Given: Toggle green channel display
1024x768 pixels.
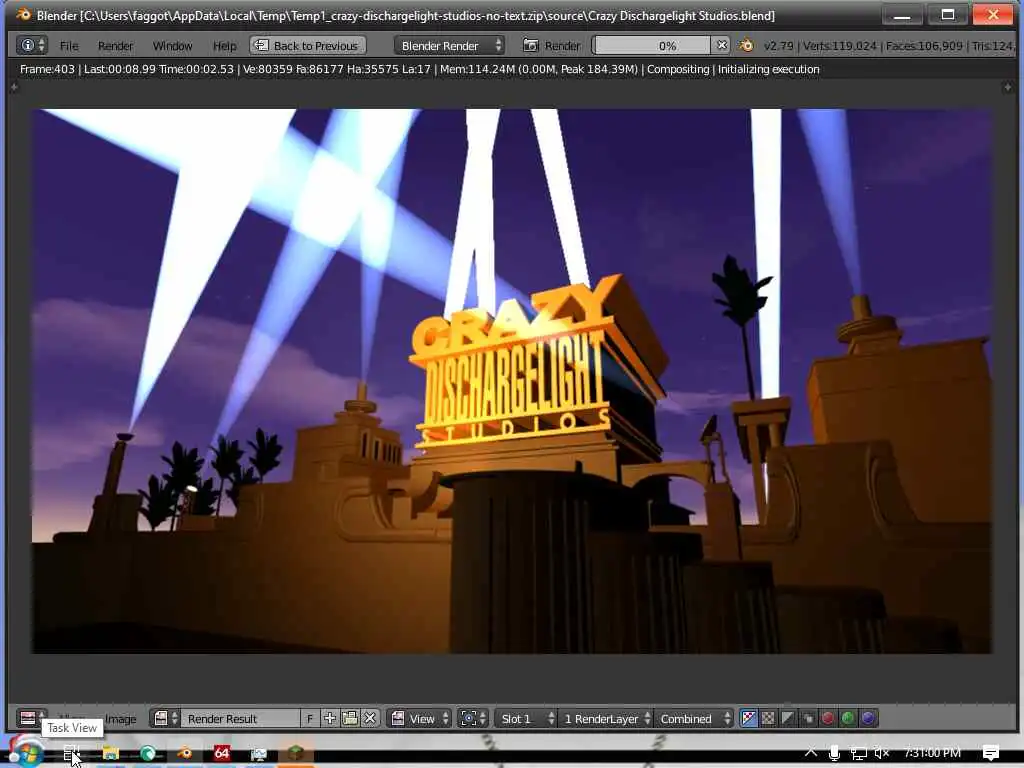Looking at the screenshot, I should click(848, 718).
